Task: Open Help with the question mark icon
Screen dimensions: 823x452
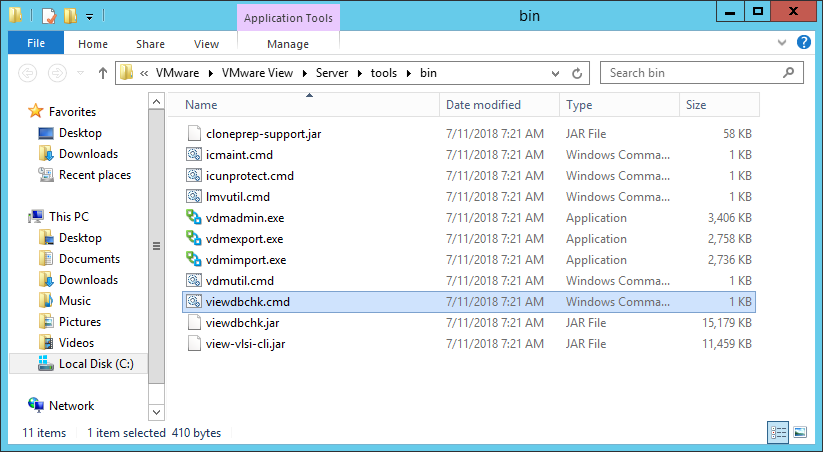Action: 804,42
